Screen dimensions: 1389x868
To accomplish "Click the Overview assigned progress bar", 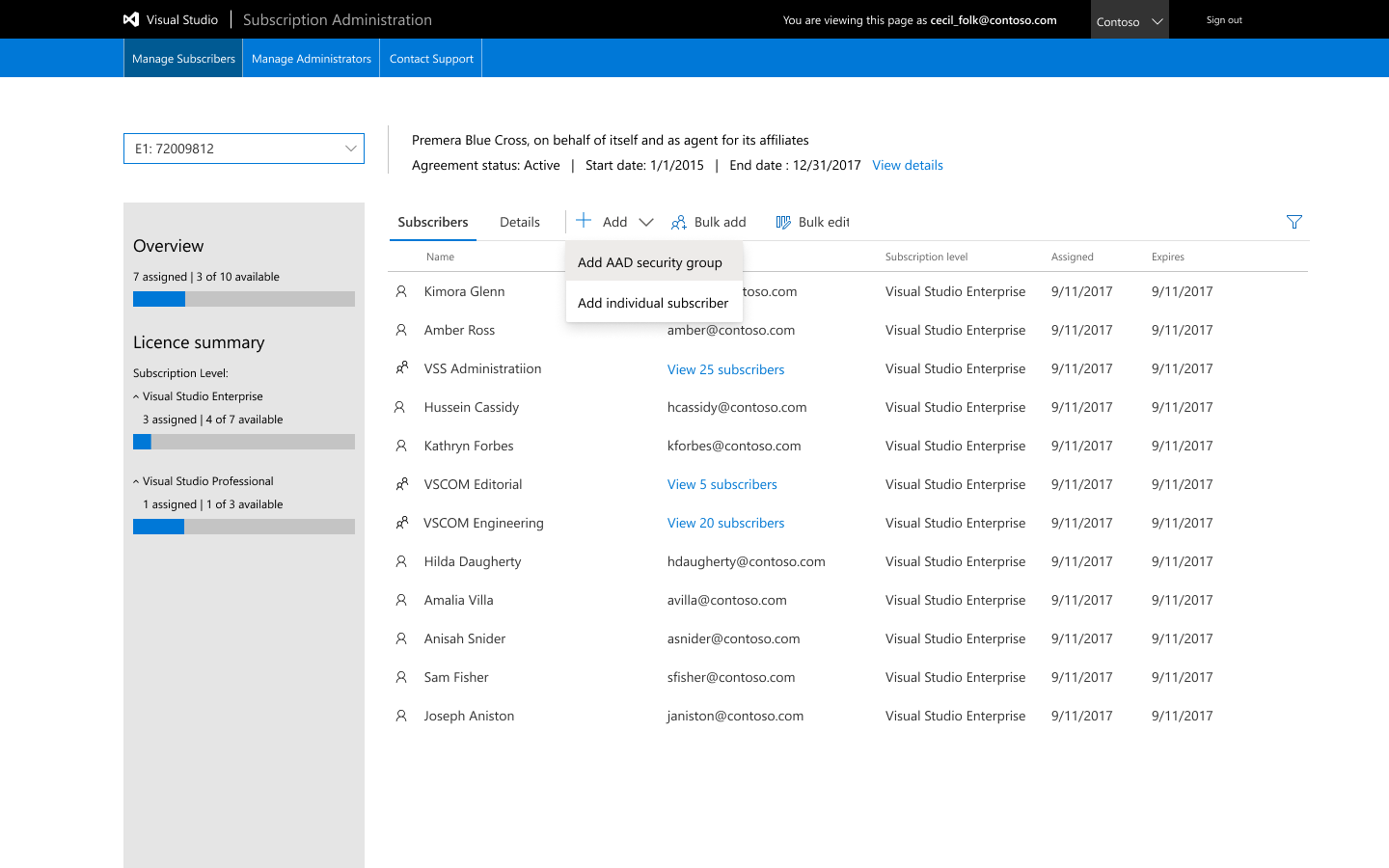I will click(x=244, y=299).
